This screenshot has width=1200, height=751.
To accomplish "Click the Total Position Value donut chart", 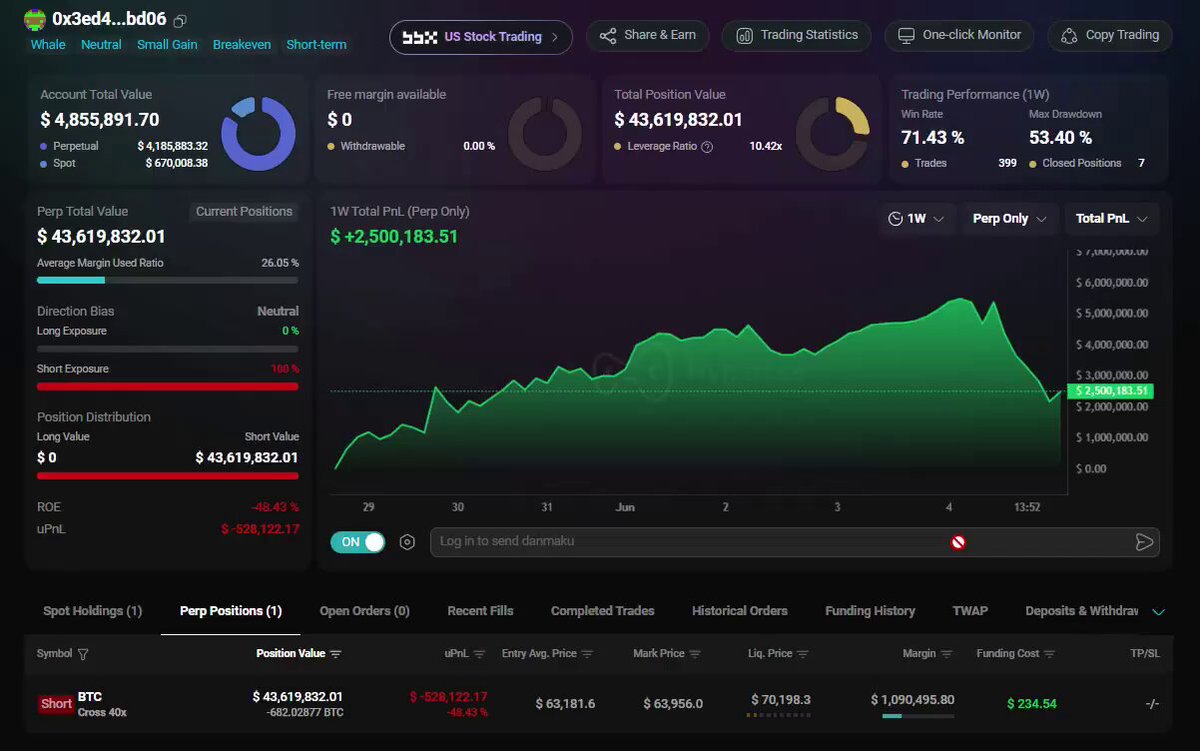I will tap(832, 134).
